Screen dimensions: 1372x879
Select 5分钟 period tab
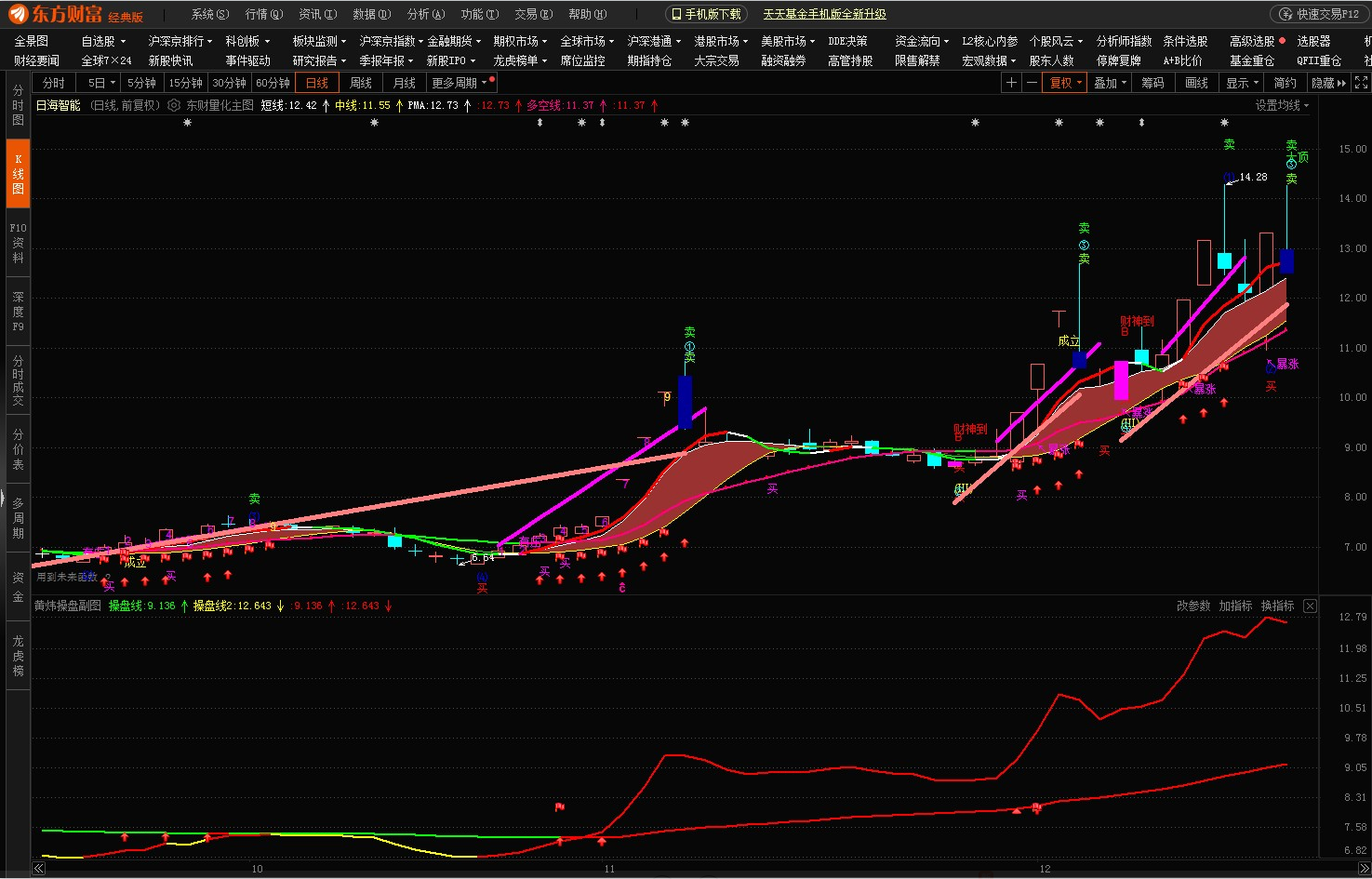[141, 83]
